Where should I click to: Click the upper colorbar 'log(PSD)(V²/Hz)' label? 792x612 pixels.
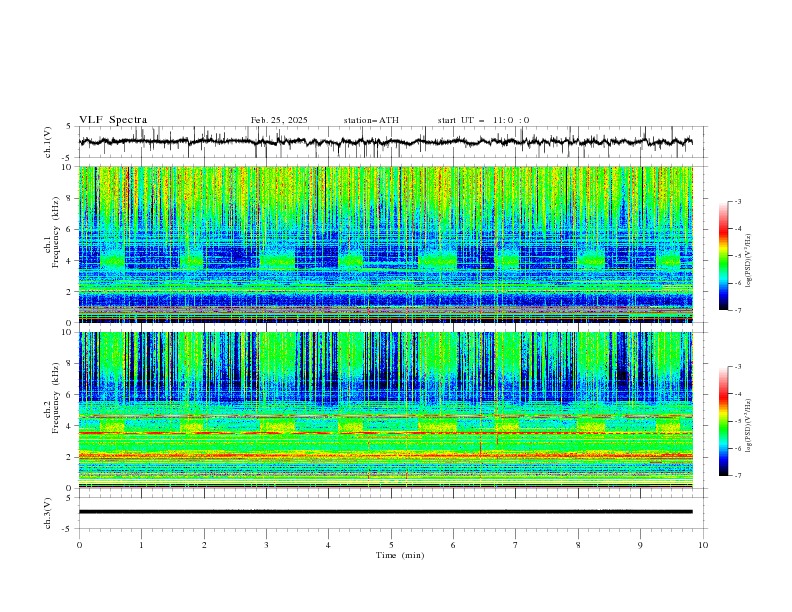point(749,260)
